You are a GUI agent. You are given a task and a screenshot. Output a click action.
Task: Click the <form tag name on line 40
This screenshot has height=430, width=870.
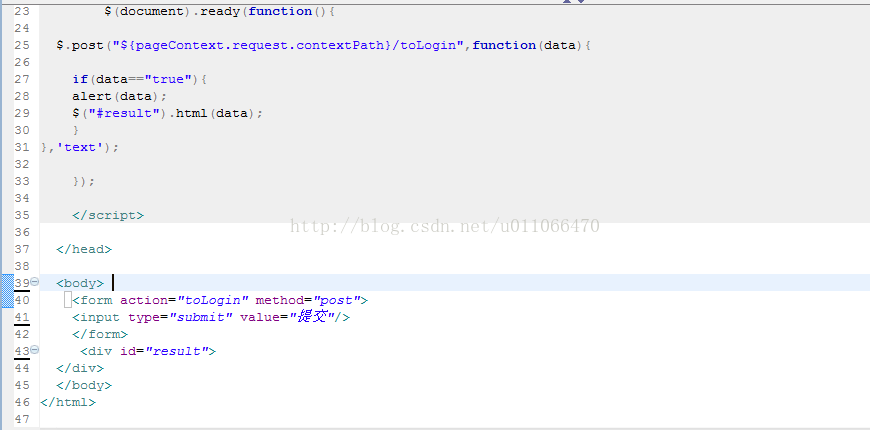tap(92, 300)
